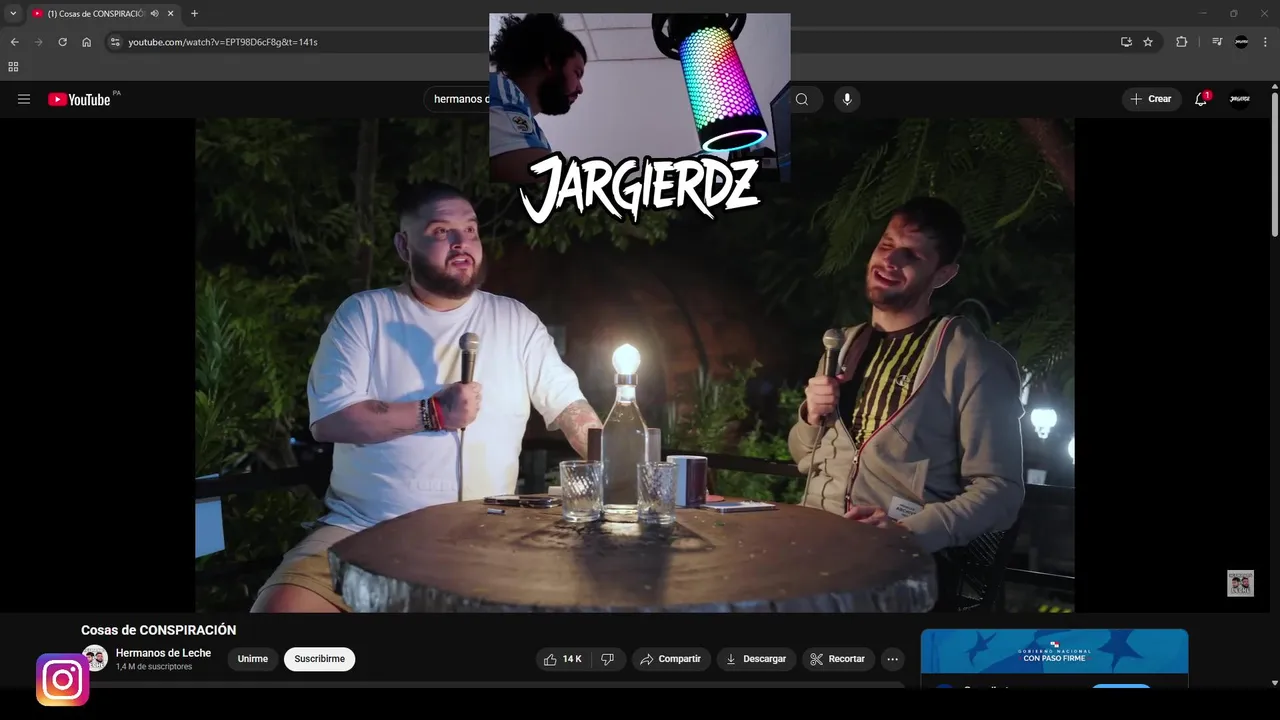Download the video using Descargar

click(x=756, y=659)
